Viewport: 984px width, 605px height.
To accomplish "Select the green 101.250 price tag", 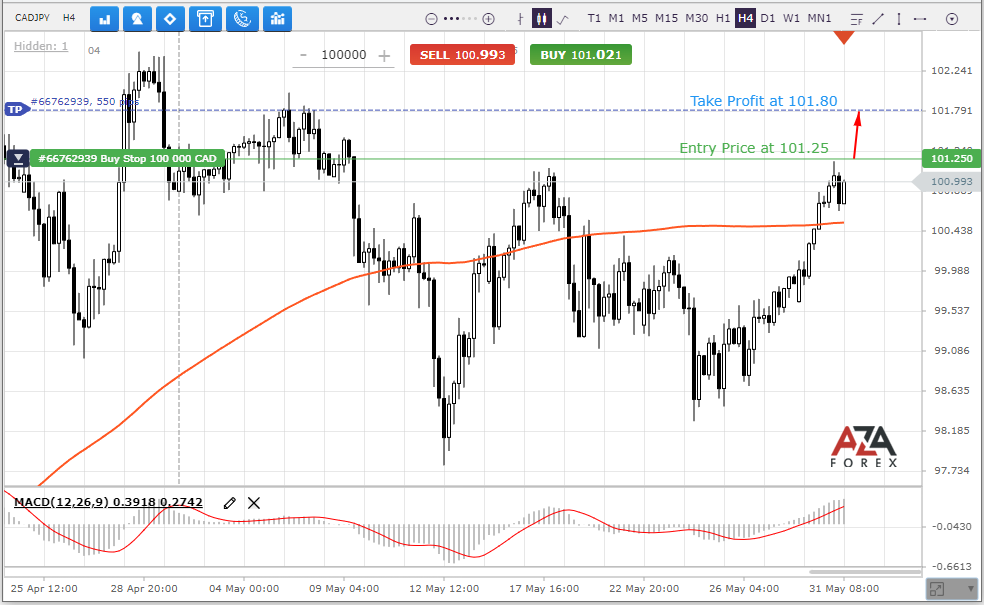I will (951, 158).
